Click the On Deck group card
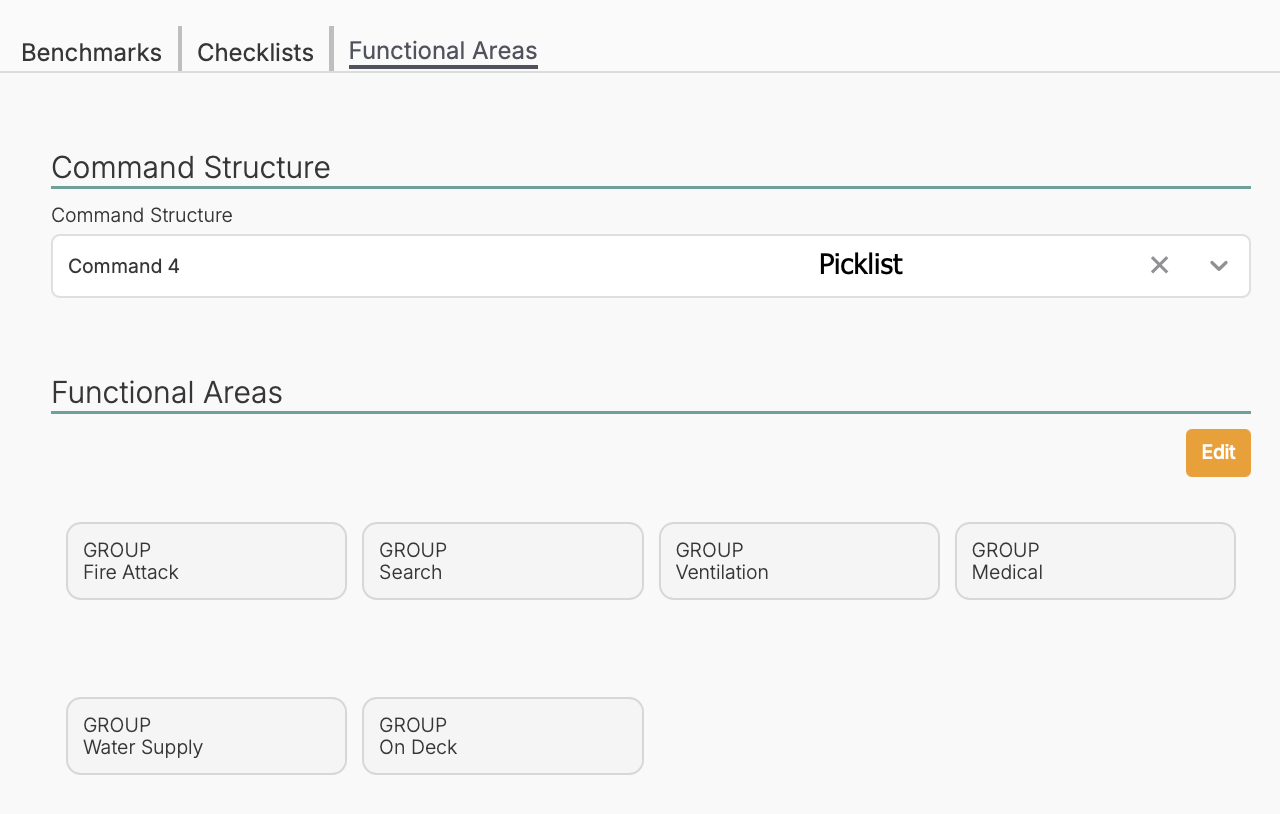Screen dimensions: 1280x814 point(502,736)
